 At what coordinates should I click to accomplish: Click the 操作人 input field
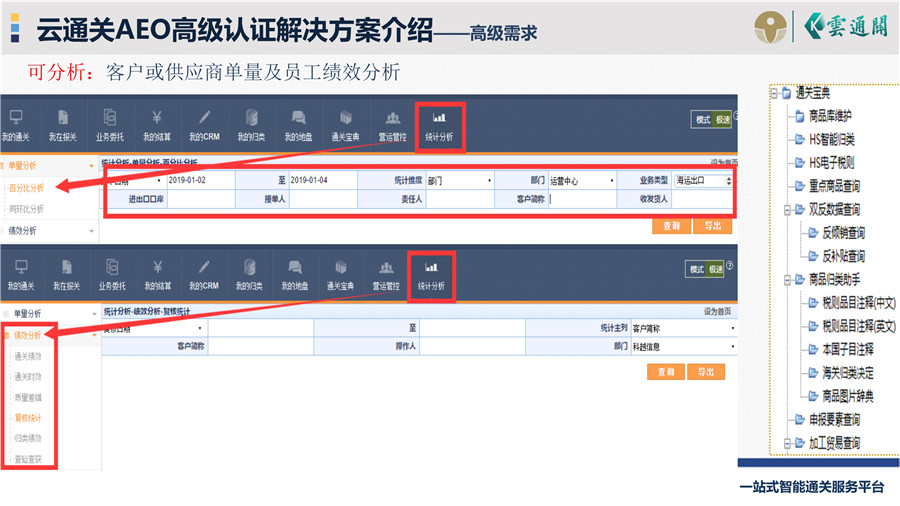click(472, 347)
